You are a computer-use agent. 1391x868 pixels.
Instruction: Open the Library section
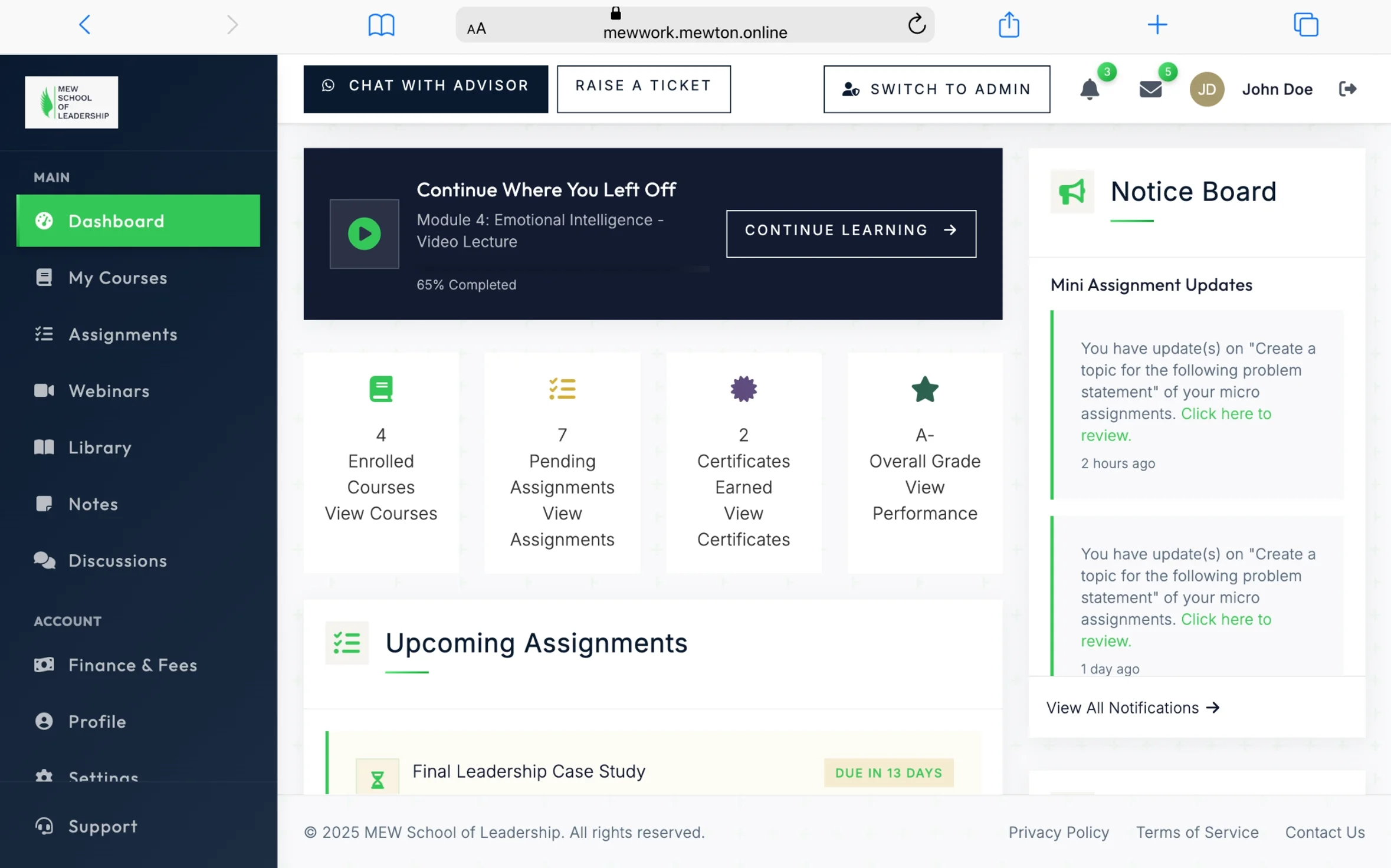point(99,448)
